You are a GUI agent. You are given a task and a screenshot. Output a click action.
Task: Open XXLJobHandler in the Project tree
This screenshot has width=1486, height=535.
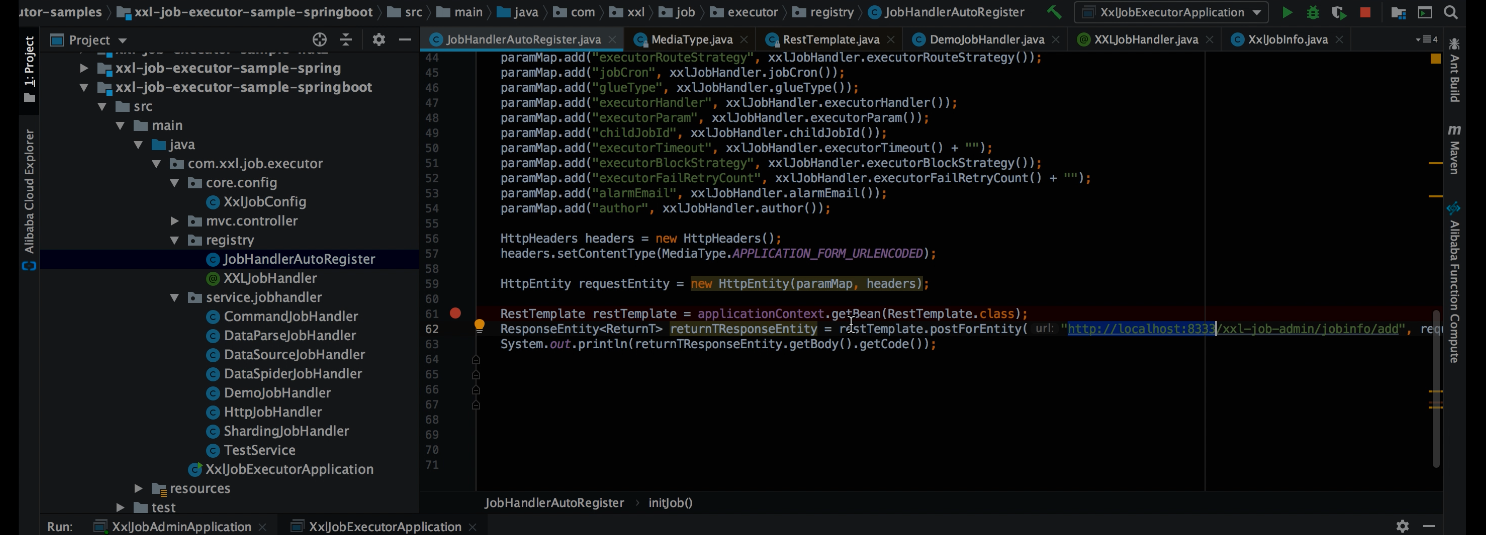(x=261, y=278)
